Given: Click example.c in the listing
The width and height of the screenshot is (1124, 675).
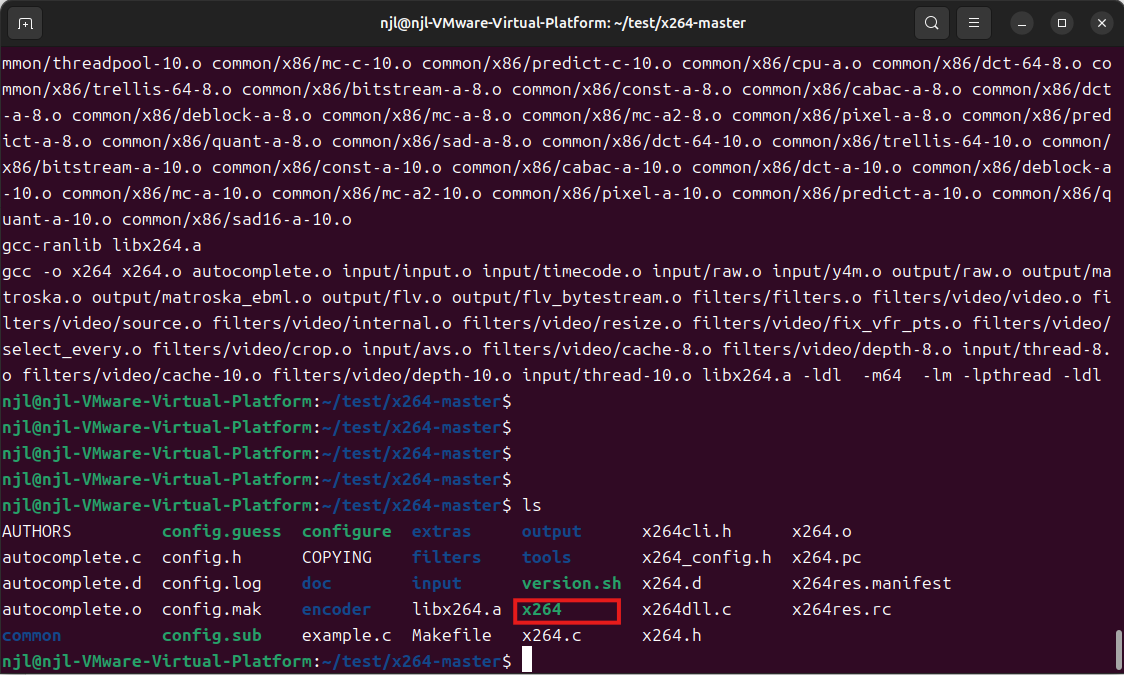Looking at the screenshot, I should pos(347,636).
